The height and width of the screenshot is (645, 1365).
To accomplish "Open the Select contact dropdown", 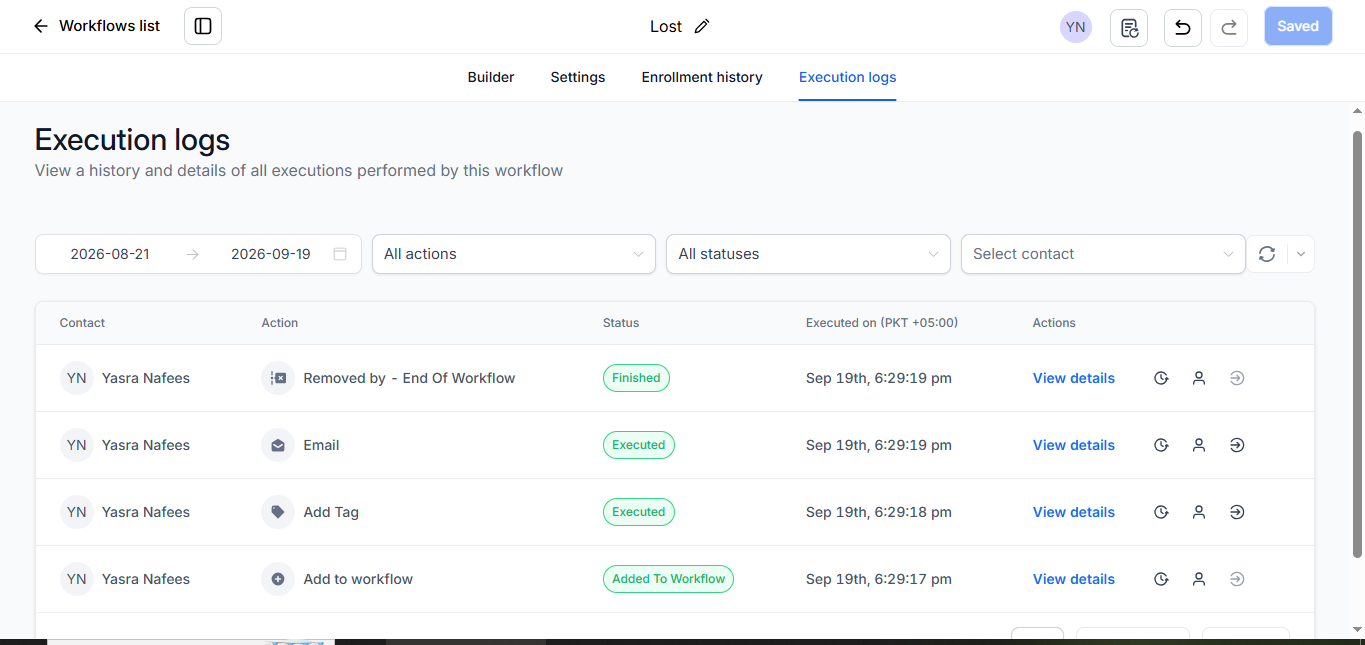I will click(1103, 254).
